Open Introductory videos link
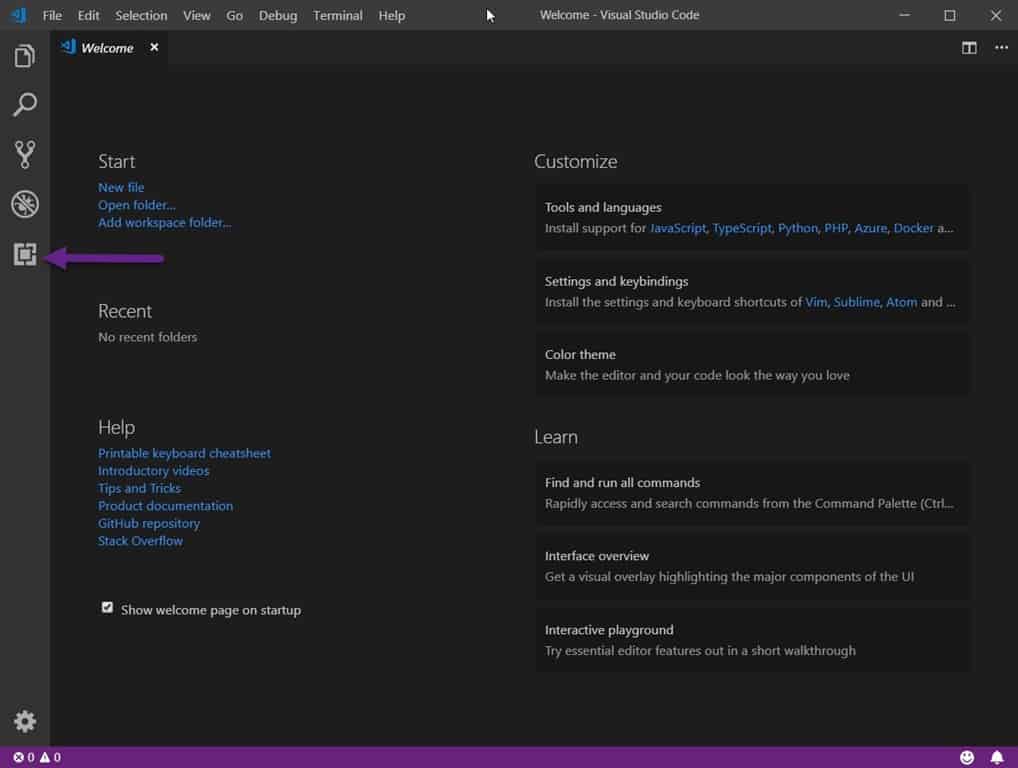Screen dimensions: 1018x768 pos(153,471)
